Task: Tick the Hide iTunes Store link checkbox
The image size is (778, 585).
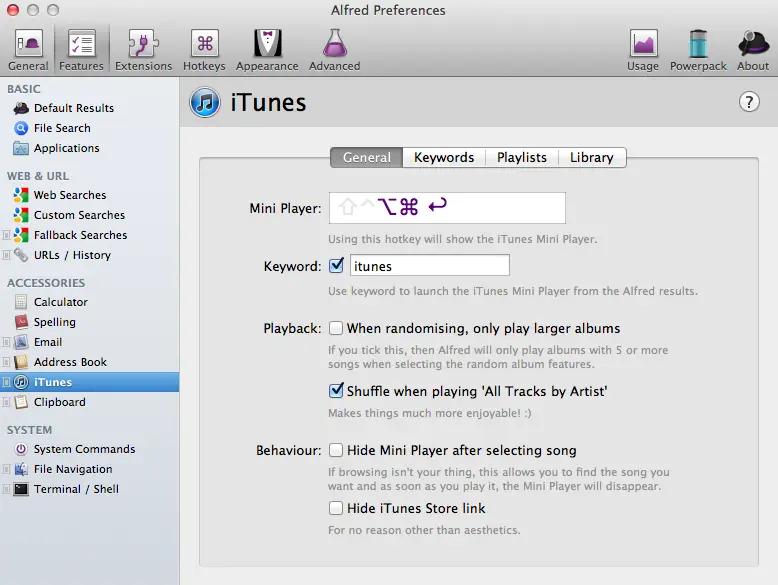Action: (336, 508)
